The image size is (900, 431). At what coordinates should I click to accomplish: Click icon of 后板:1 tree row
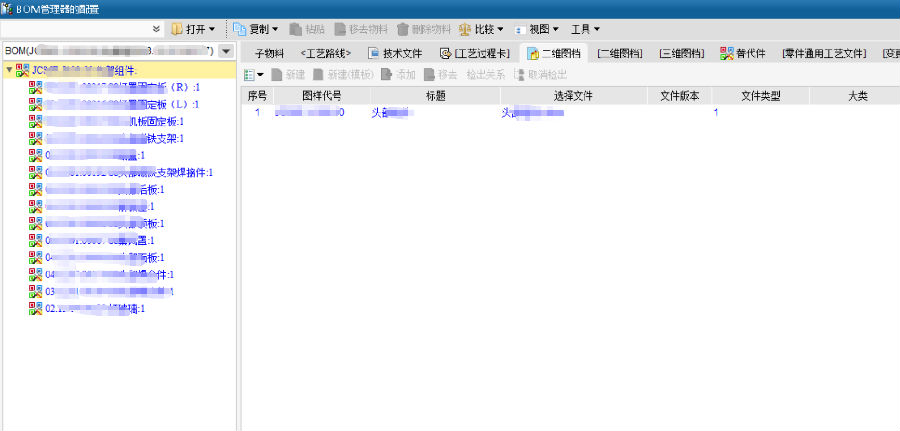[36, 189]
